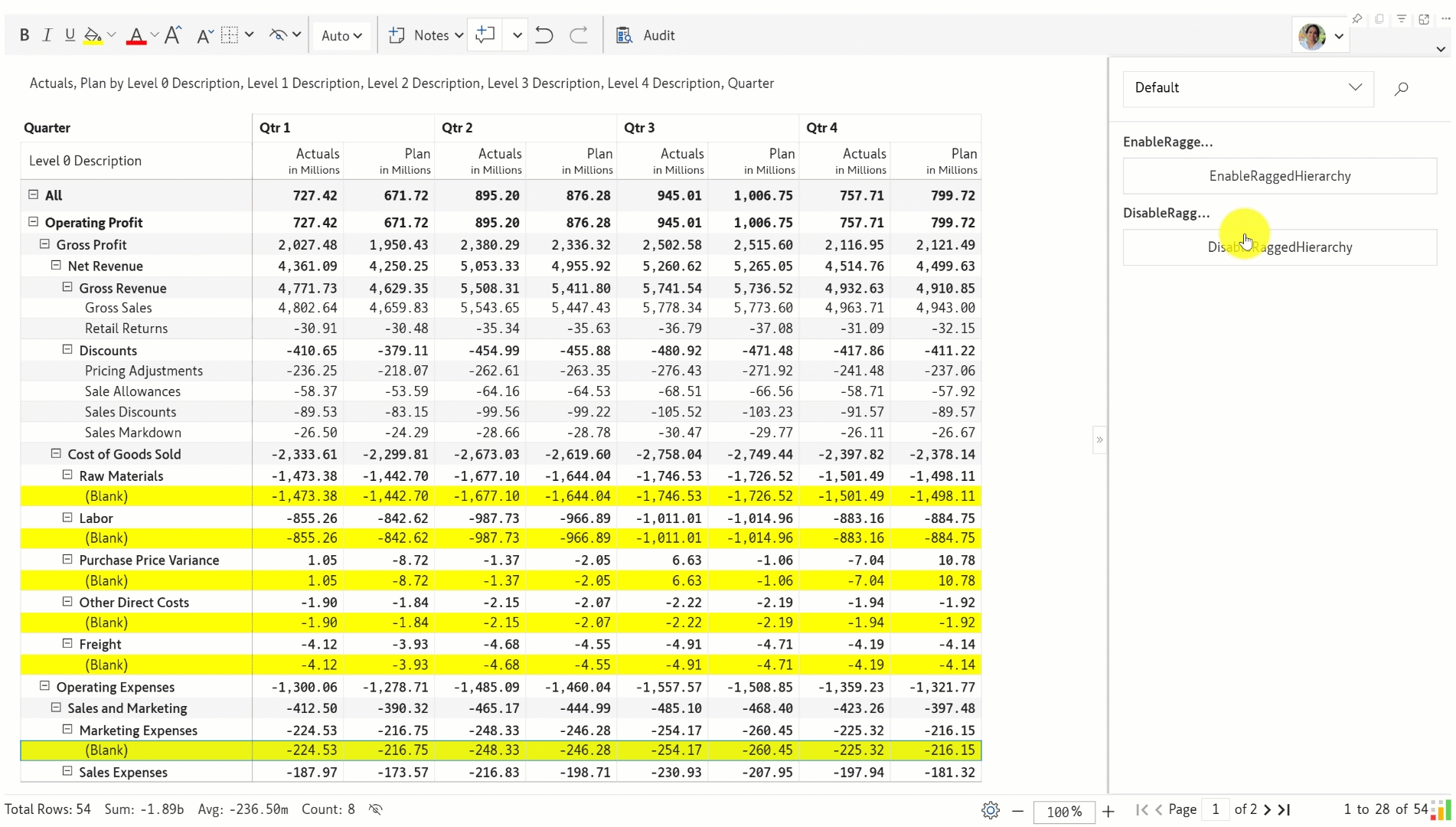Click the DisableRaggedHierarchy button
Screen dimensions: 1456x827
(1279, 247)
